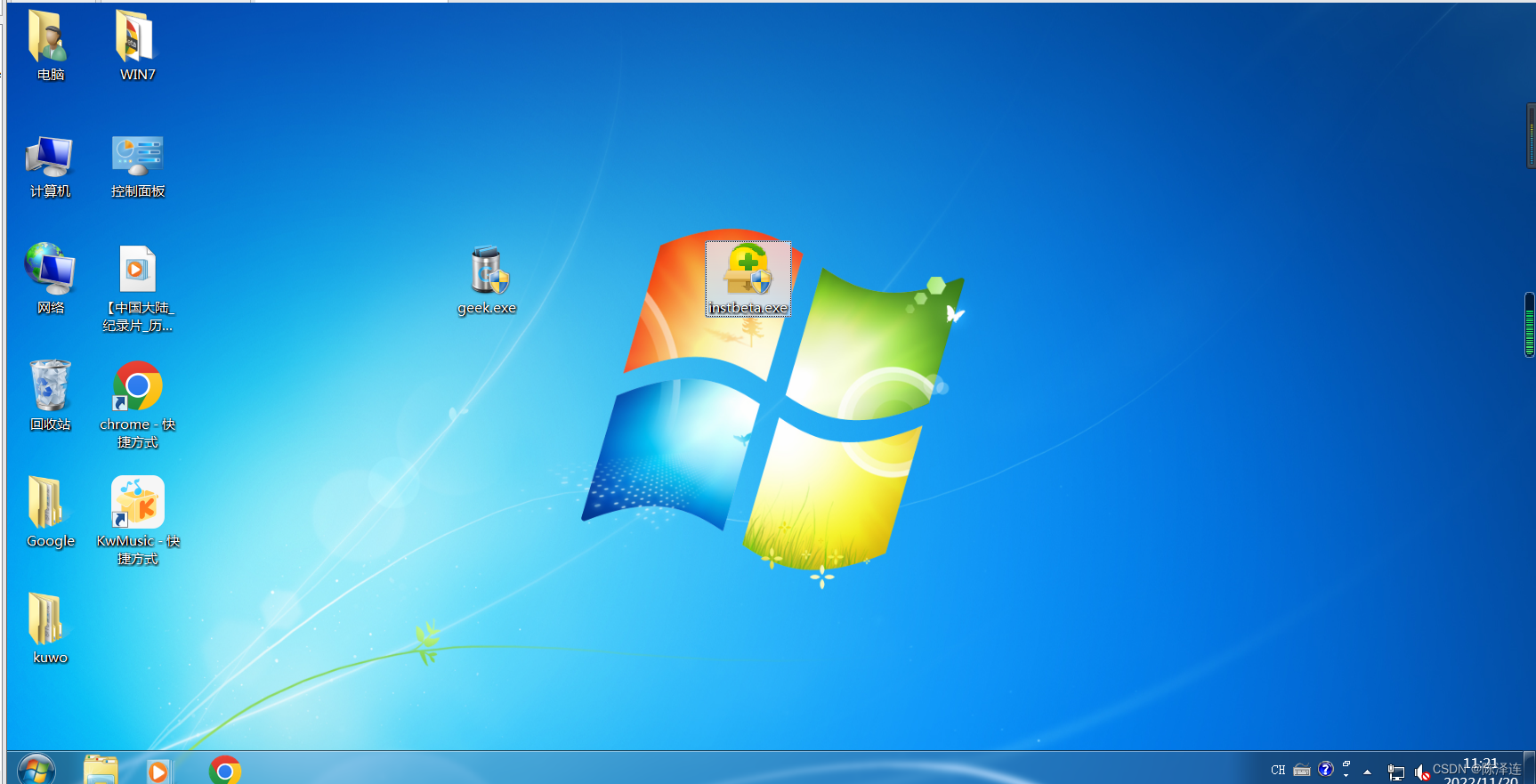Click the language bar restore button
Viewport: 1536px width, 784px height.
click(x=1346, y=764)
